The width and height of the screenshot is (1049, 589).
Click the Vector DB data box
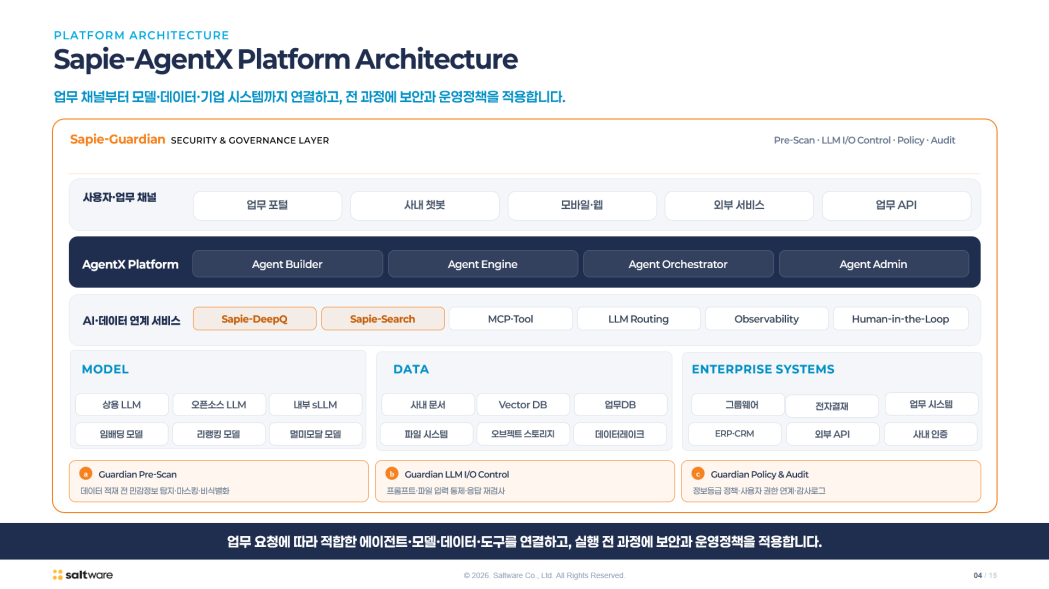[x=523, y=405]
